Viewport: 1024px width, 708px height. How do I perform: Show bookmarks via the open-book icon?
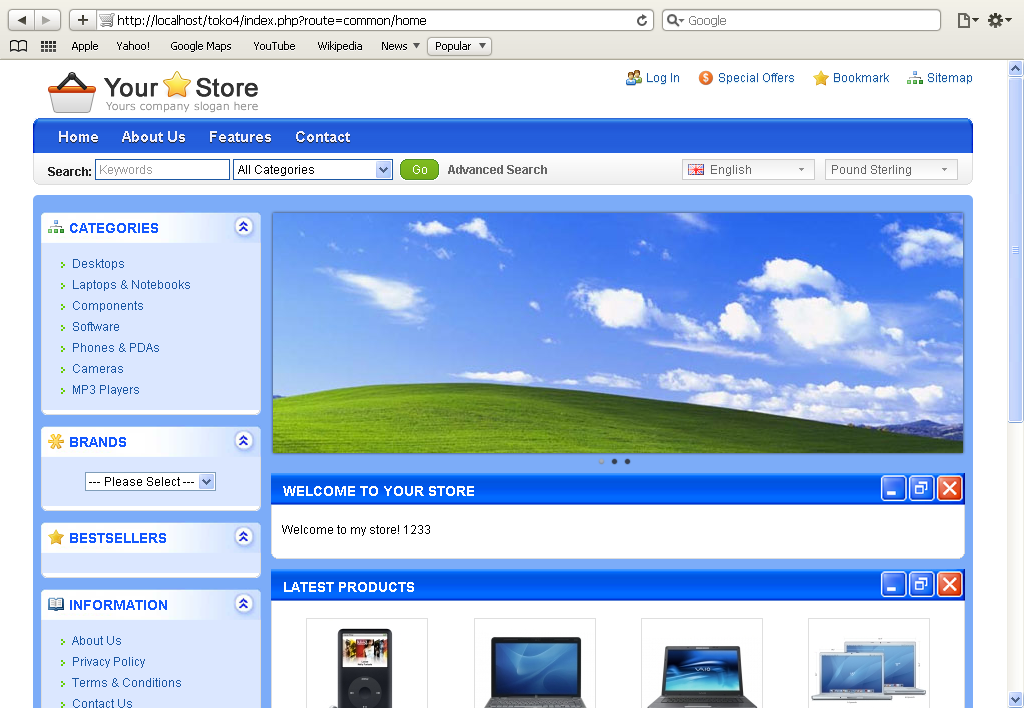[18, 46]
